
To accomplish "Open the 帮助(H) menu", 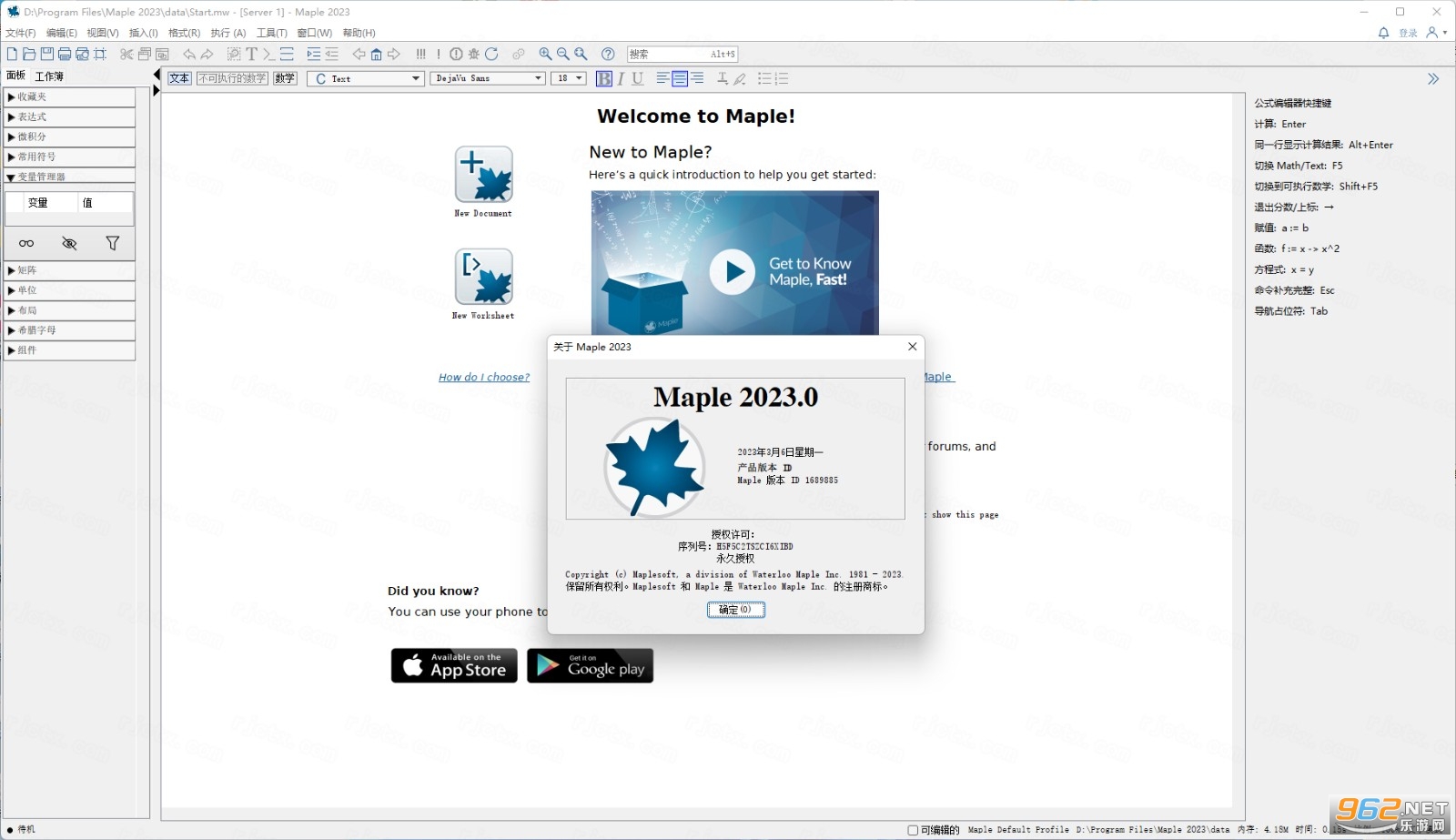I will tap(359, 33).
